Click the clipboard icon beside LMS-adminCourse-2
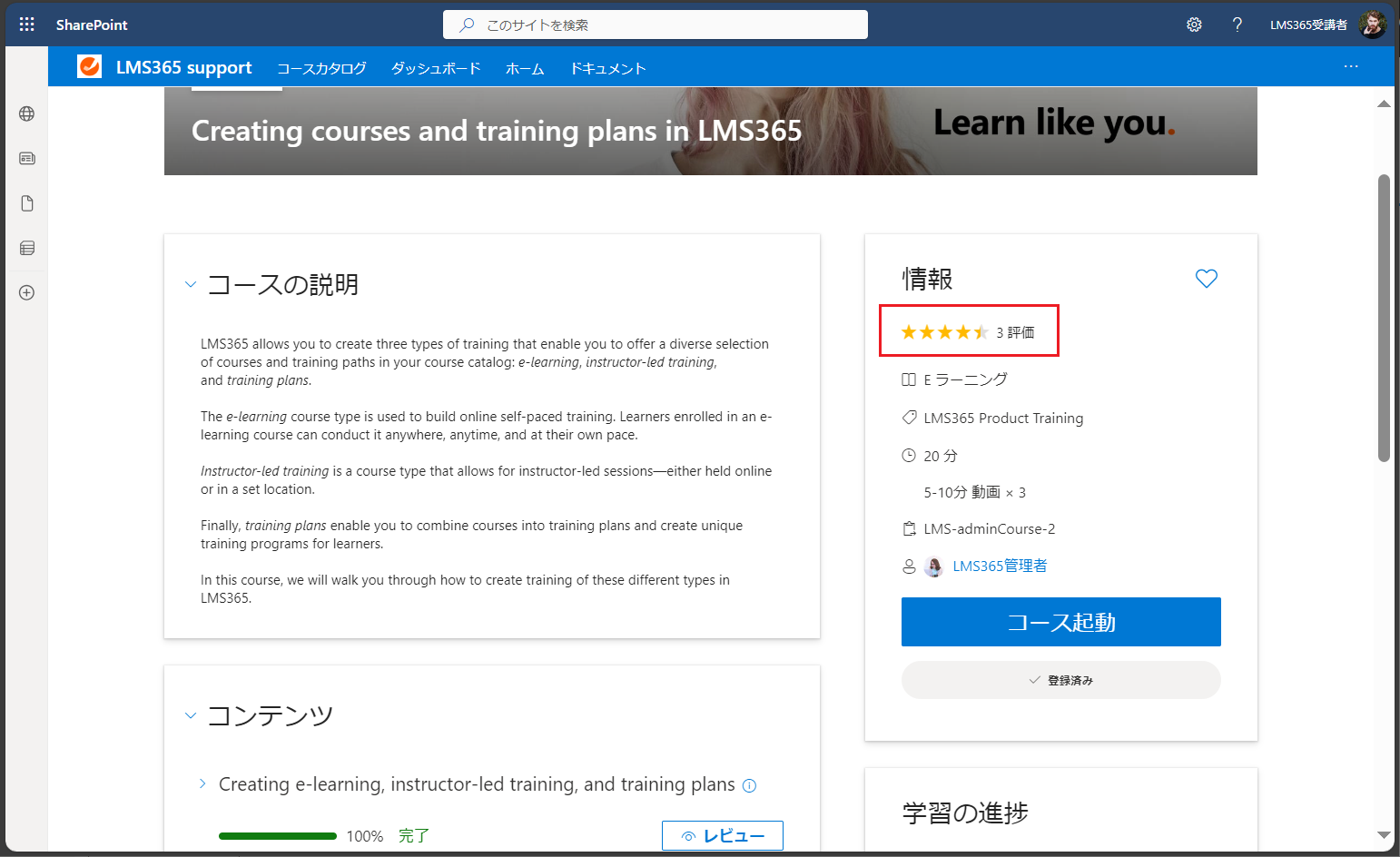Viewport: 1400px width, 857px height. [x=909, y=528]
